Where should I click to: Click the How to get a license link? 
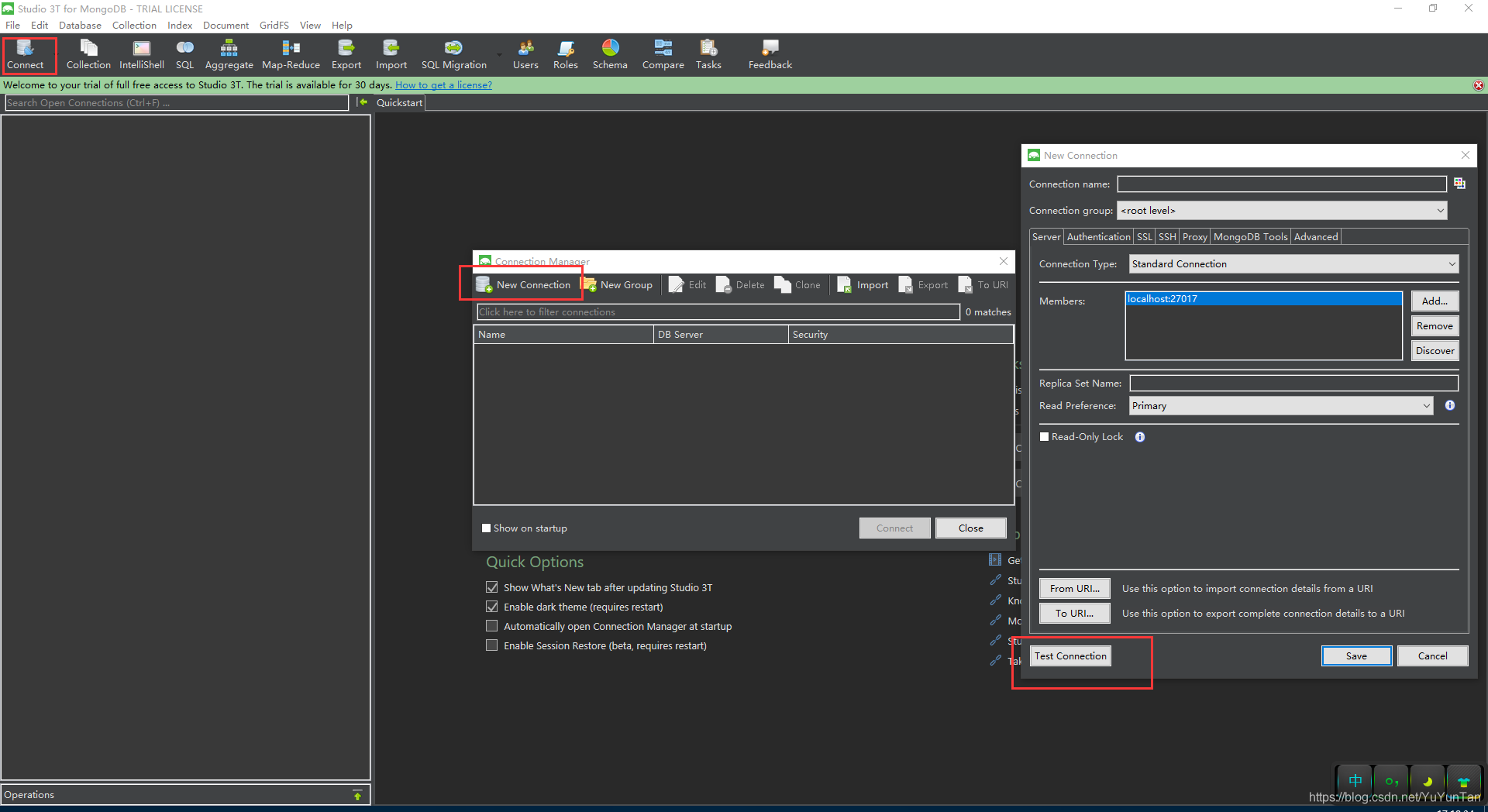tap(443, 85)
